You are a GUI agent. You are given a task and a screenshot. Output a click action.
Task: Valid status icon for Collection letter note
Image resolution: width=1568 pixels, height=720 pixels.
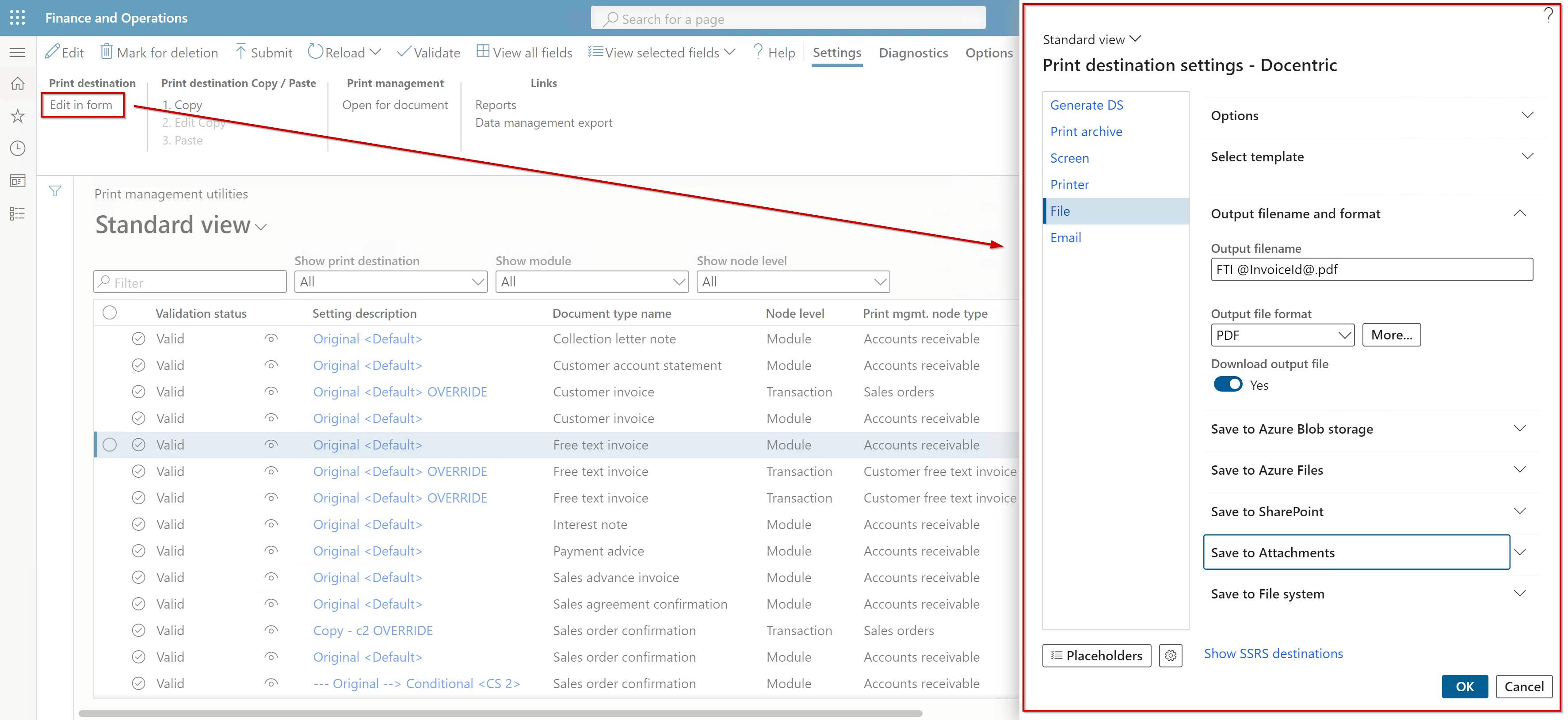(139, 339)
